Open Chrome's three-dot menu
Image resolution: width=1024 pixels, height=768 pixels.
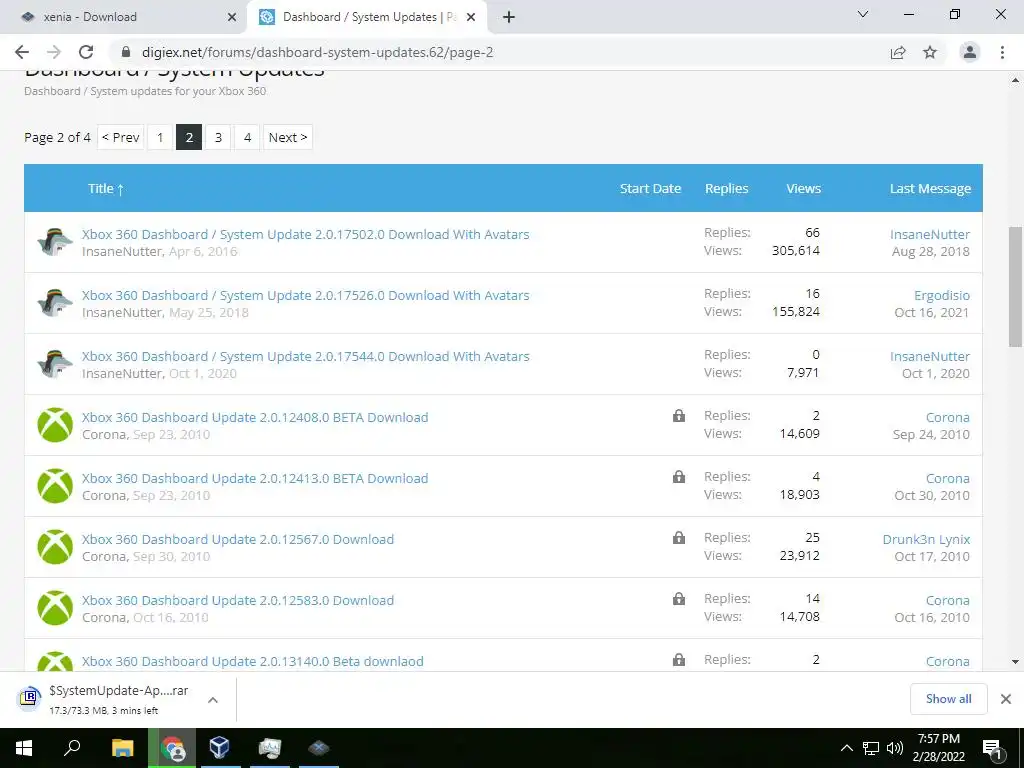click(x=1002, y=52)
